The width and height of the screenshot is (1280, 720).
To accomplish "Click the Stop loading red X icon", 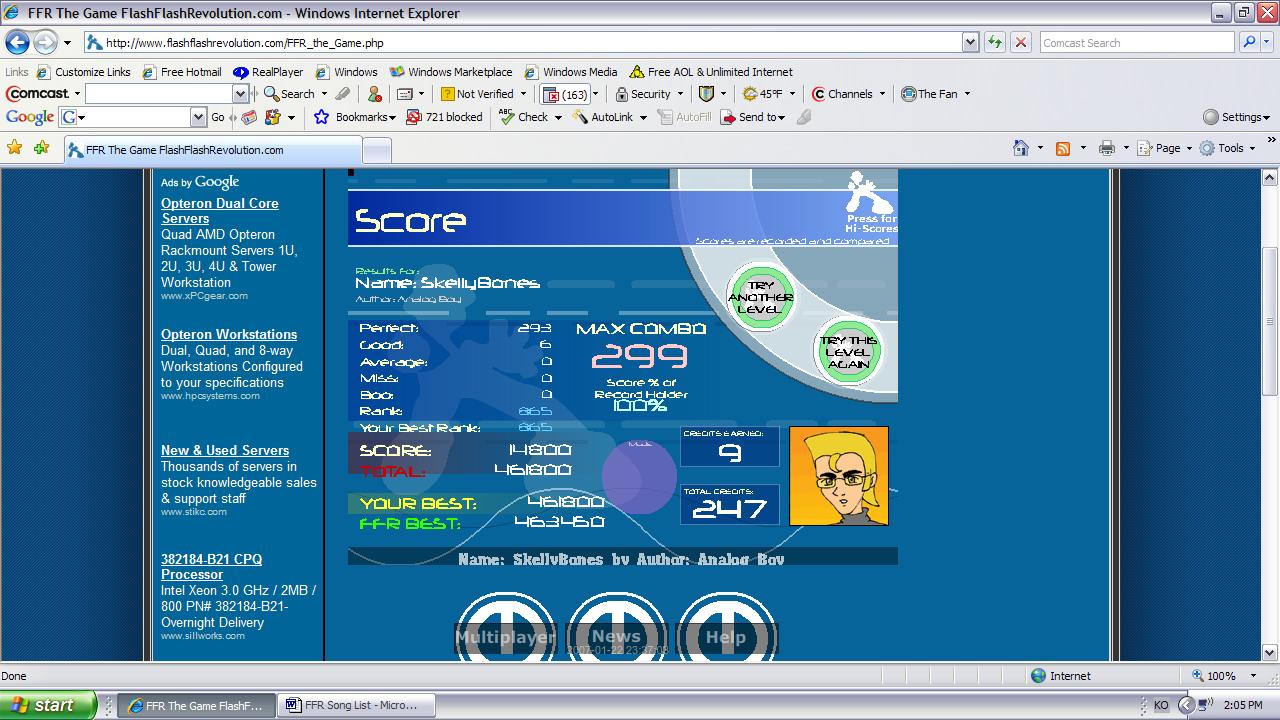I will pyautogui.click(x=1020, y=42).
